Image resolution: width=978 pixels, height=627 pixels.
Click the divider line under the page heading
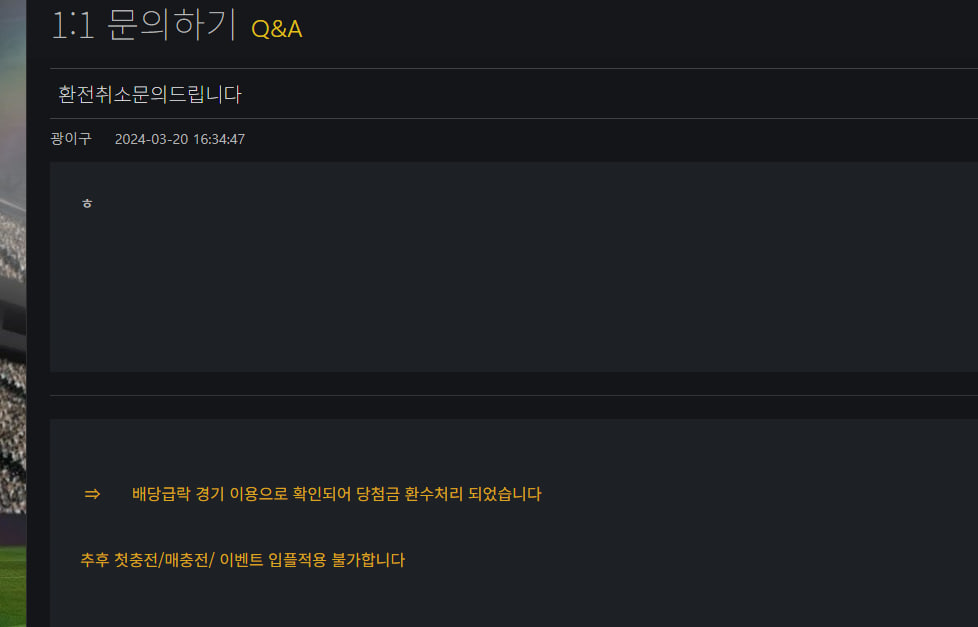click(500, 68)
